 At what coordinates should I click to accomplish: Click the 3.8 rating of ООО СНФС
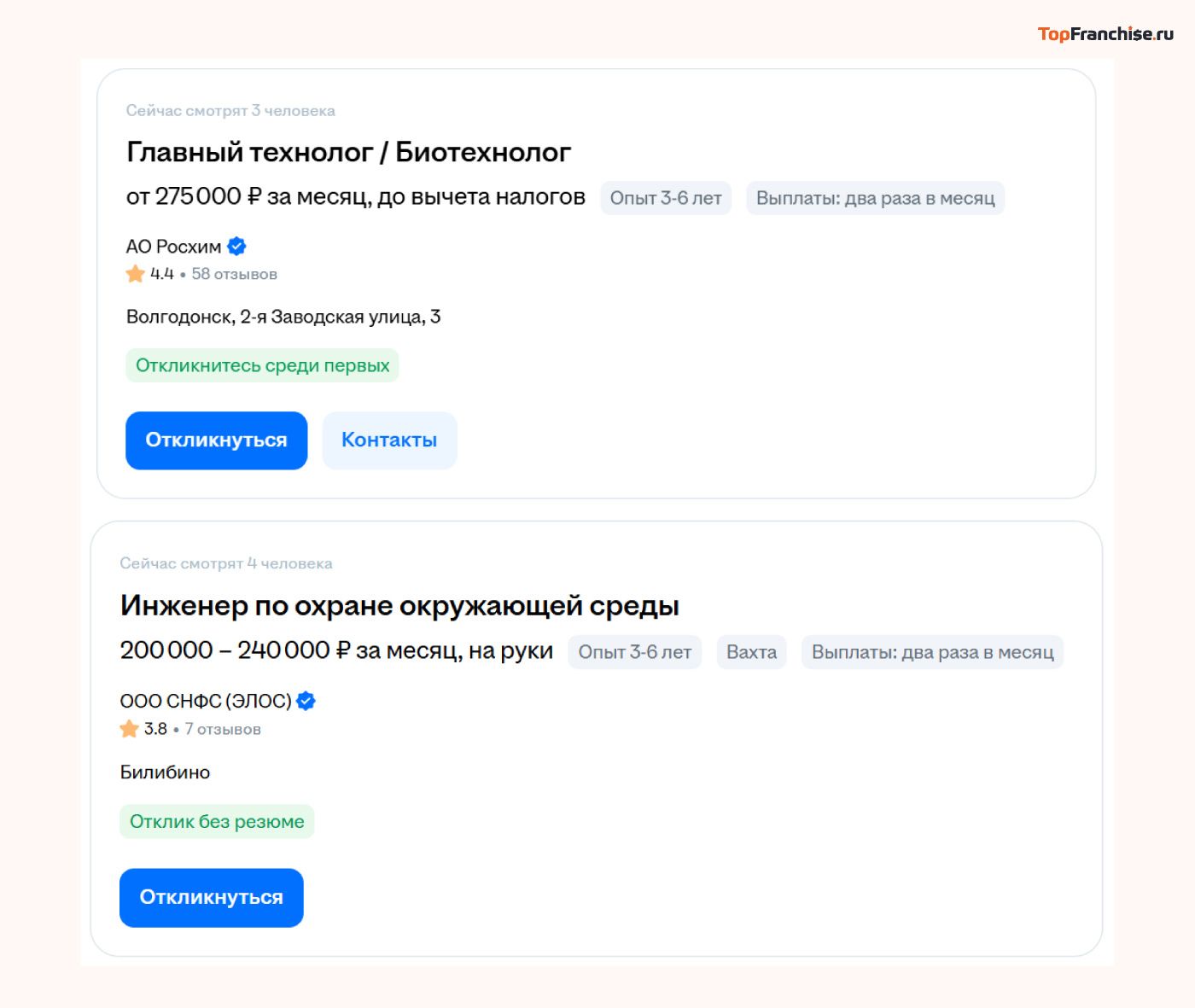pos(154,728)
